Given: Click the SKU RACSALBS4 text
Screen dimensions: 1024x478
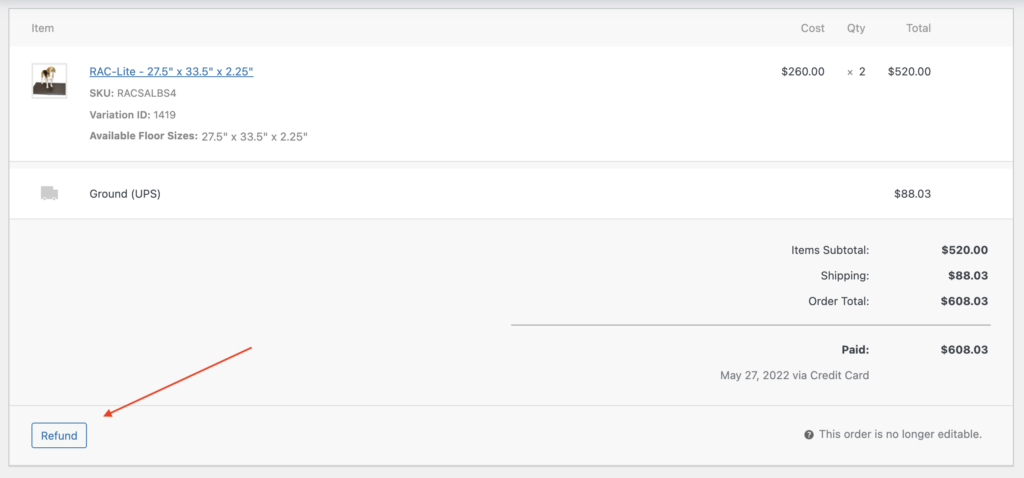Looking at the screenshot, I should click(x=133, y=93).
